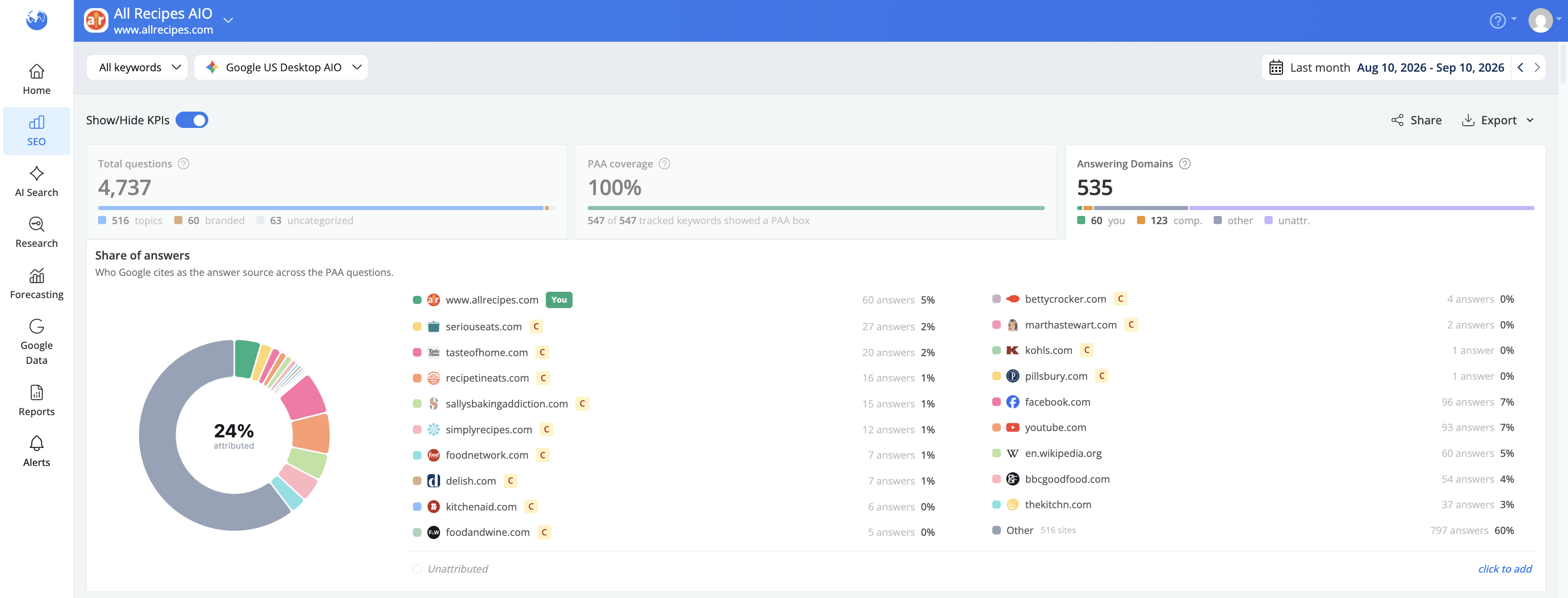Click the Total questions help icon
This screenshot has width=1568, height=598.
pos(183,164)
